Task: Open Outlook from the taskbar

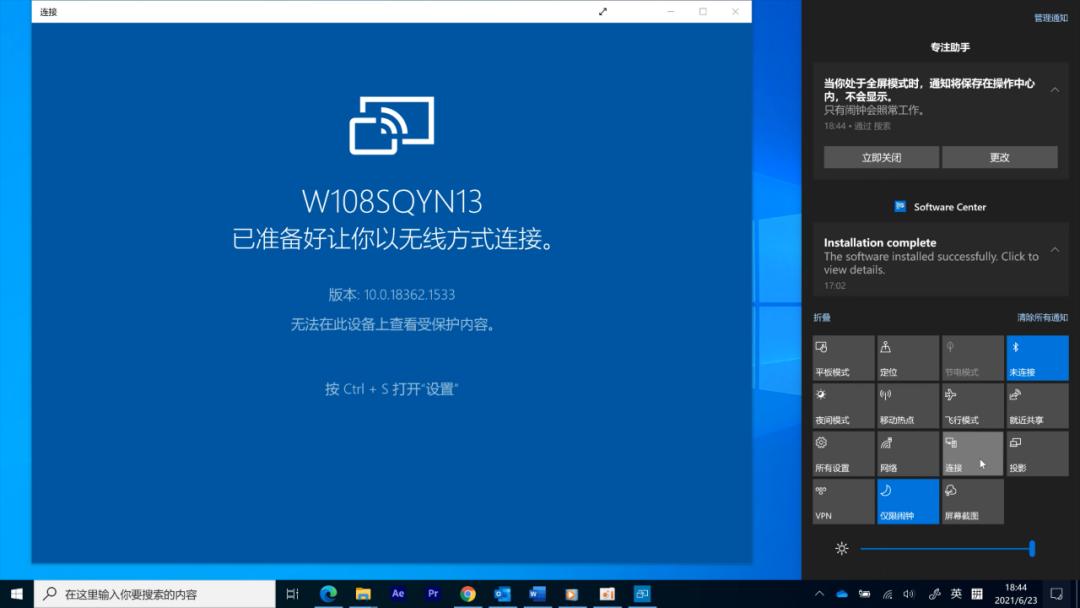Action: [x=503, y=594]
